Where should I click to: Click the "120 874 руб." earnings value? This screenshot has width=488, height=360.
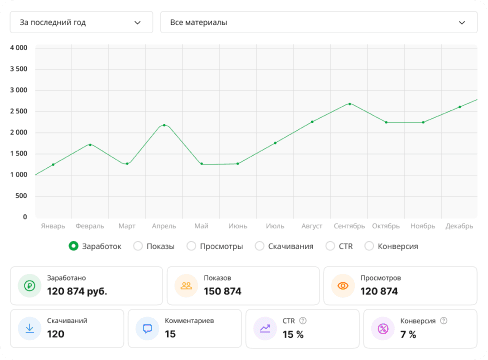77,292
